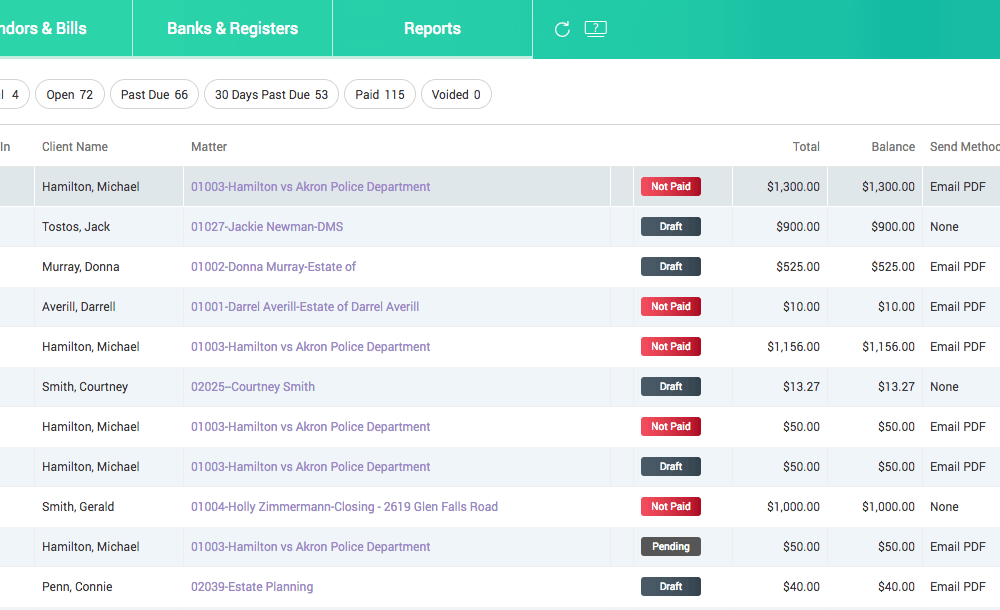1000x610 pixels.
Task: Show Paid 115 invoices
Action: click(x=379, y=94)
